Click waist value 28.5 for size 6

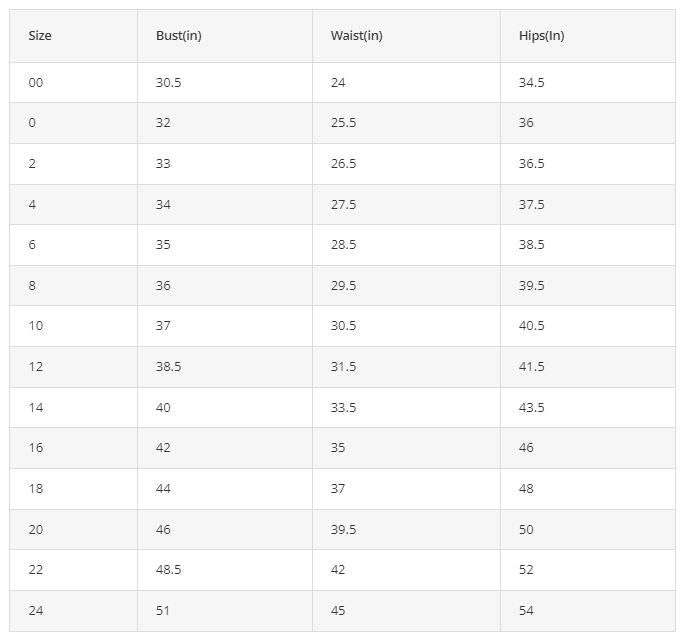(x=343, y=245)
